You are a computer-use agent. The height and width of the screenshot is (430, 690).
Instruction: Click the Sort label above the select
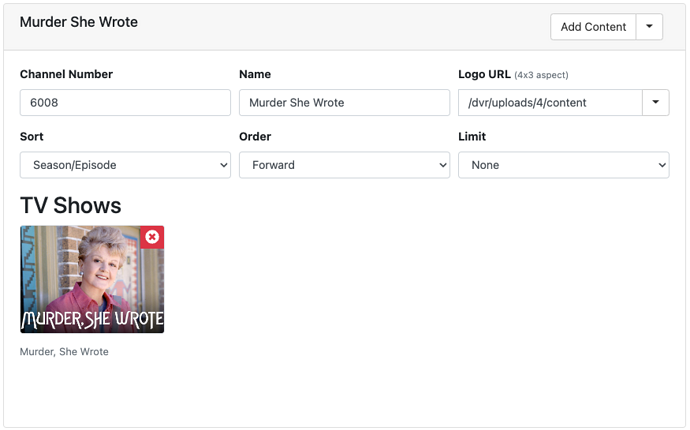[x=32, y=136]
